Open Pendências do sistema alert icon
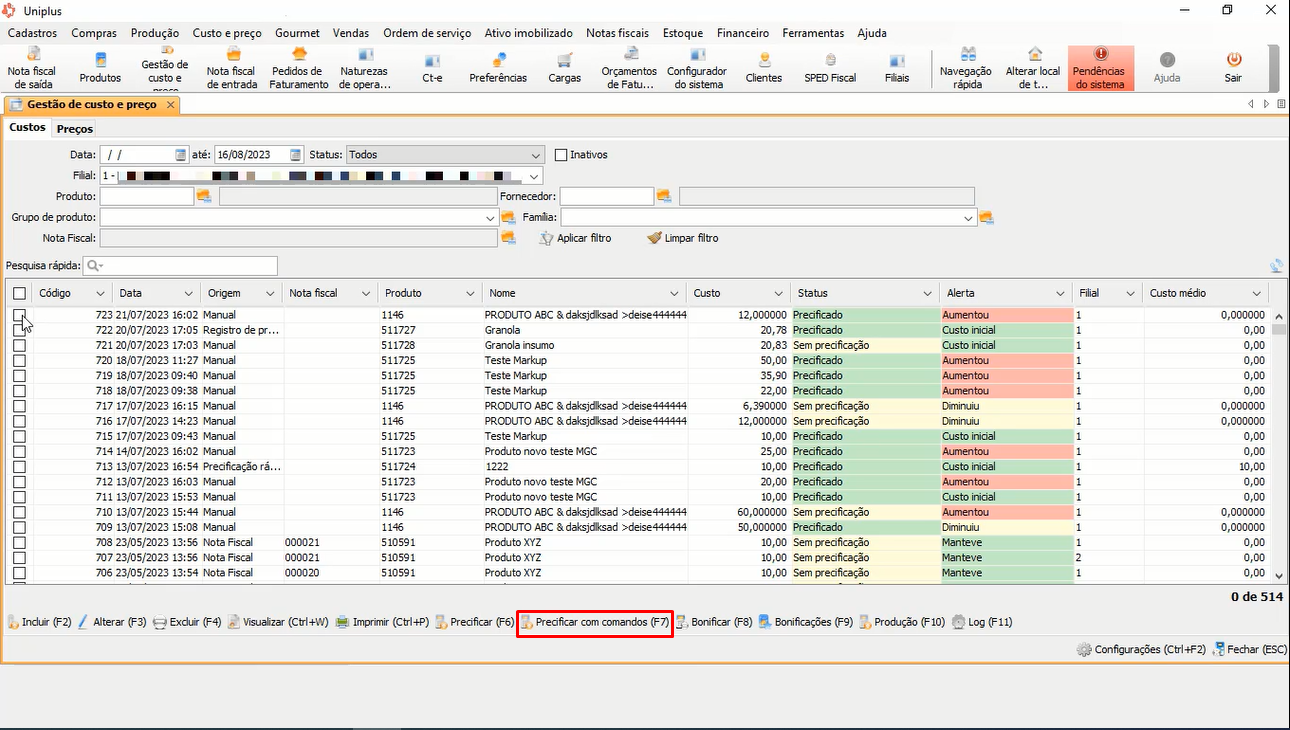 click(1100, 68)
